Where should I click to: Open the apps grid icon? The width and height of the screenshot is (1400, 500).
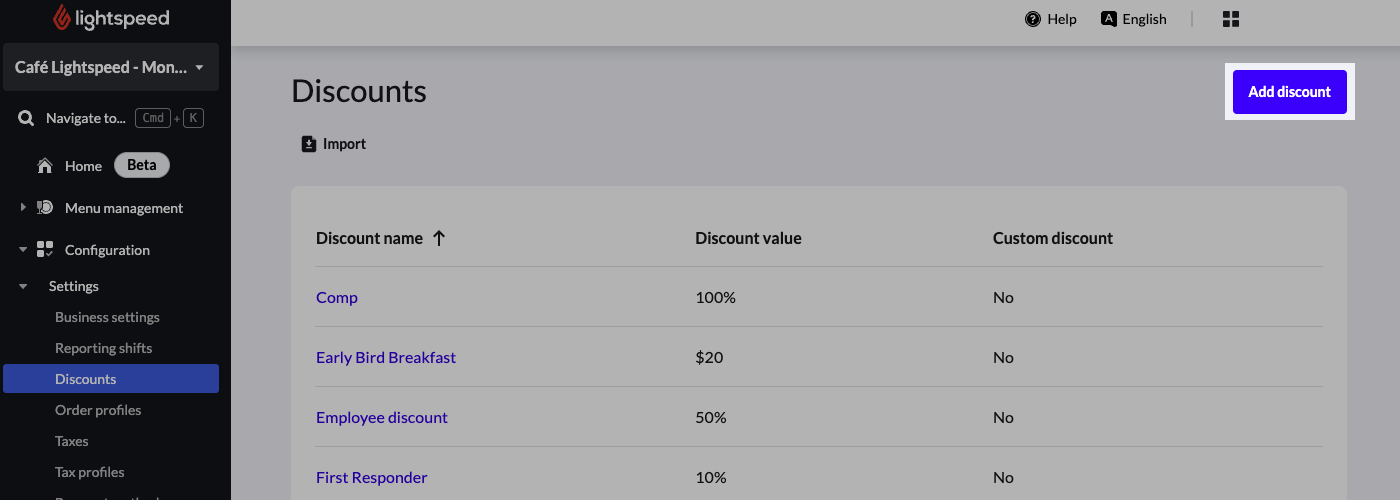(x=1231, y=19)
